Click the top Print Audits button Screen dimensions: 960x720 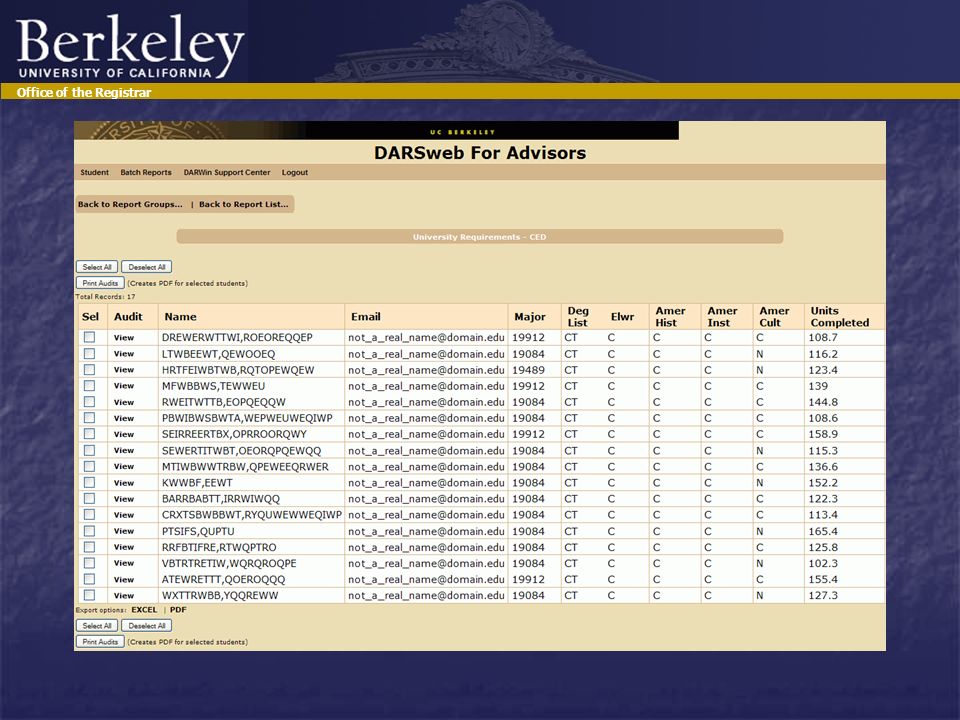coord(100,283)
